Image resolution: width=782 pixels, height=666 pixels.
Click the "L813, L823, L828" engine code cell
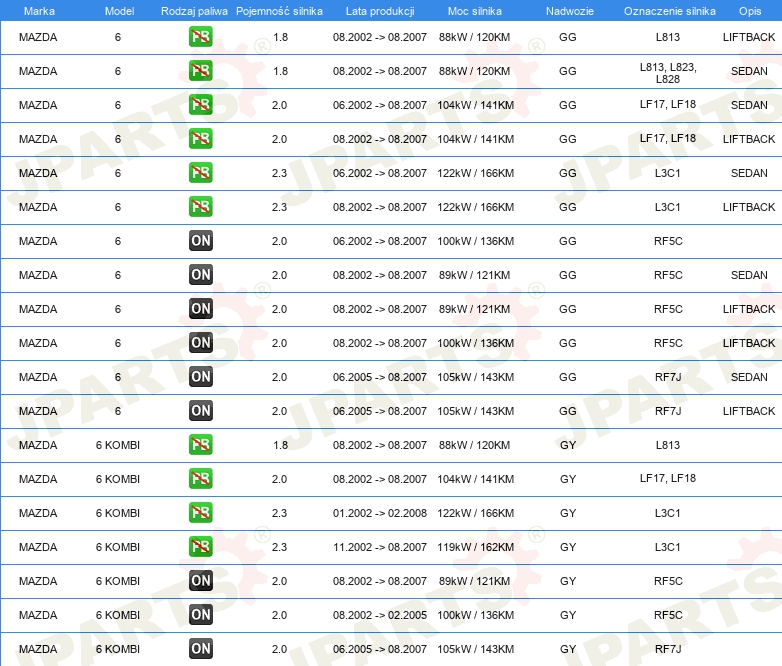pyautogui.click(x=668, y=72)
